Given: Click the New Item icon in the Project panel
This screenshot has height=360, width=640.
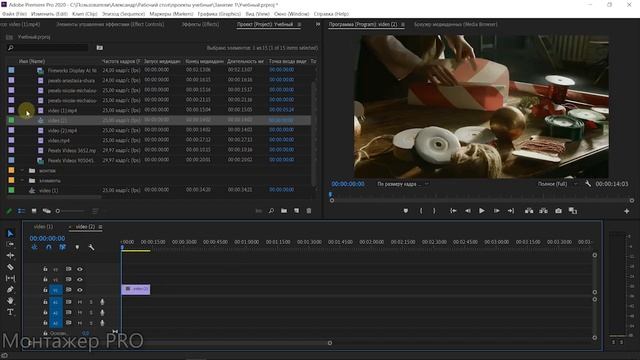Looking at the screenshot, I should [296, 211].
